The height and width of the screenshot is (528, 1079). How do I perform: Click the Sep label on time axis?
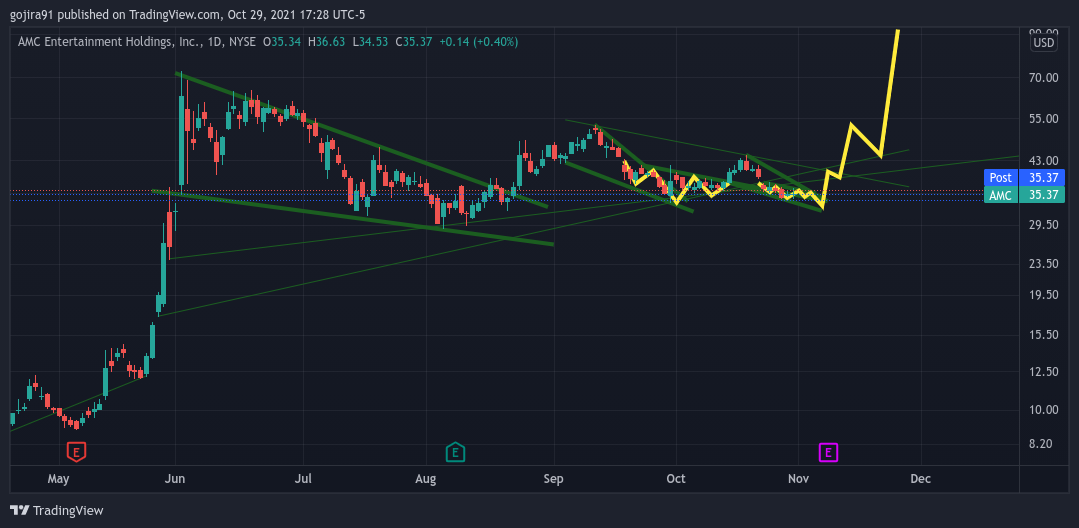click(x=554, y=478)
